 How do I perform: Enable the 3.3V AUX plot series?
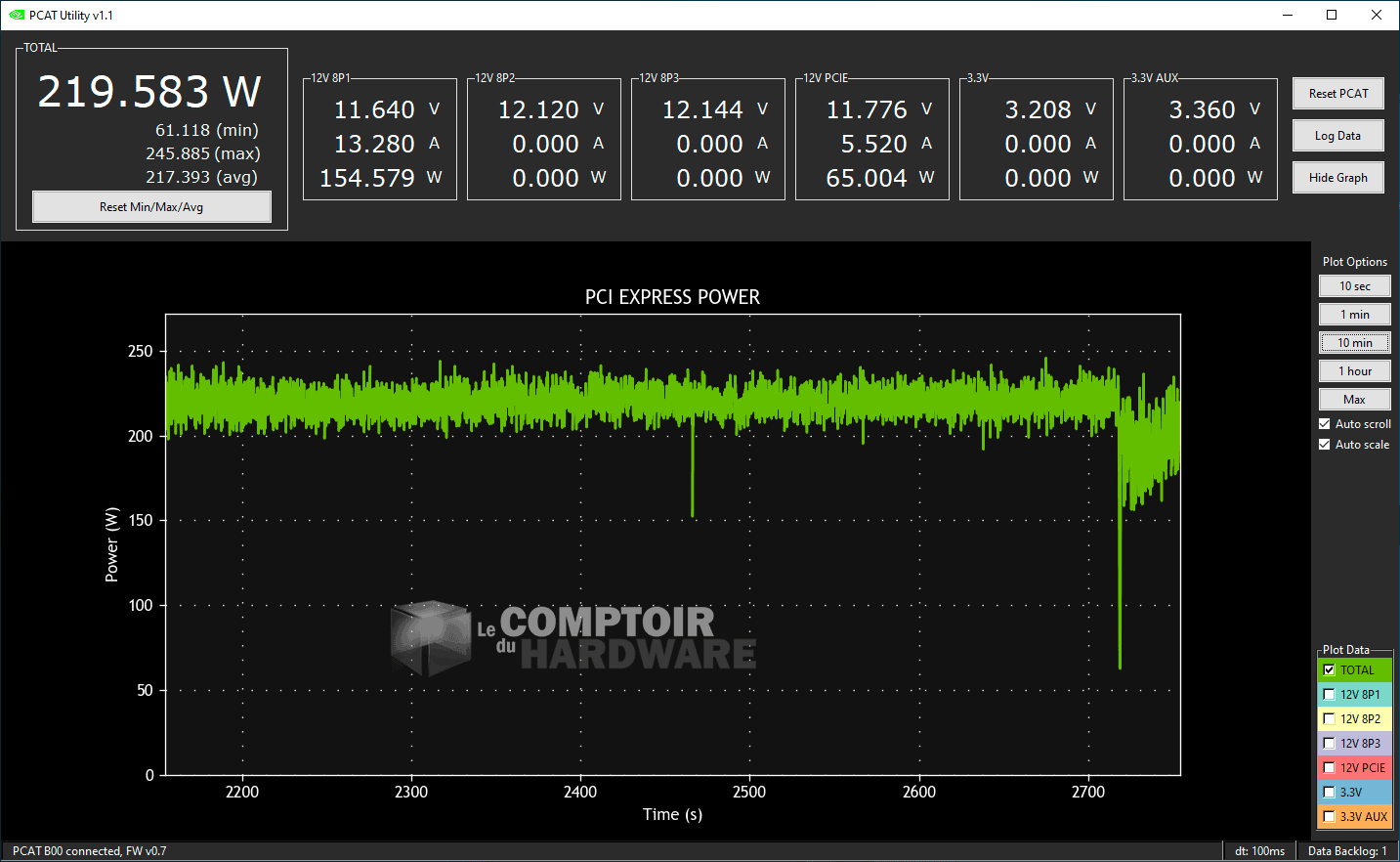tap(1329, 817)
